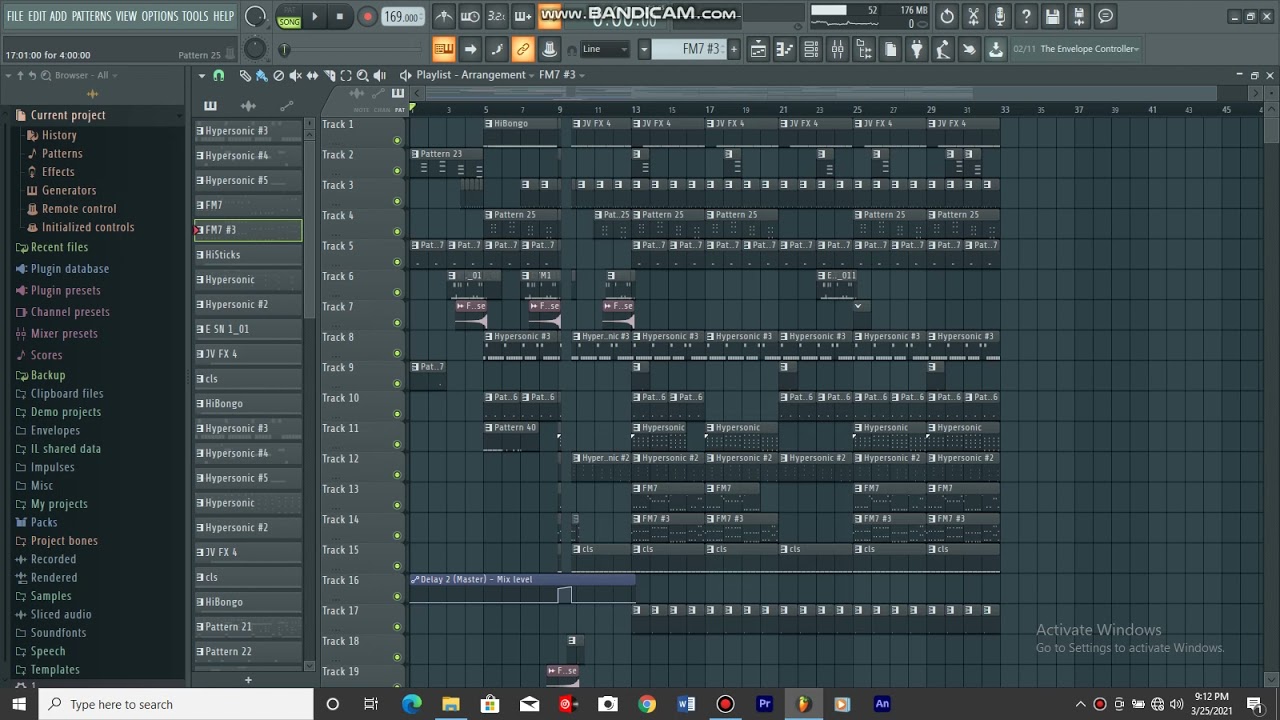1280x720 pixels.
Task: Click the plus button below pattern list
Action: tap(248, 680)
